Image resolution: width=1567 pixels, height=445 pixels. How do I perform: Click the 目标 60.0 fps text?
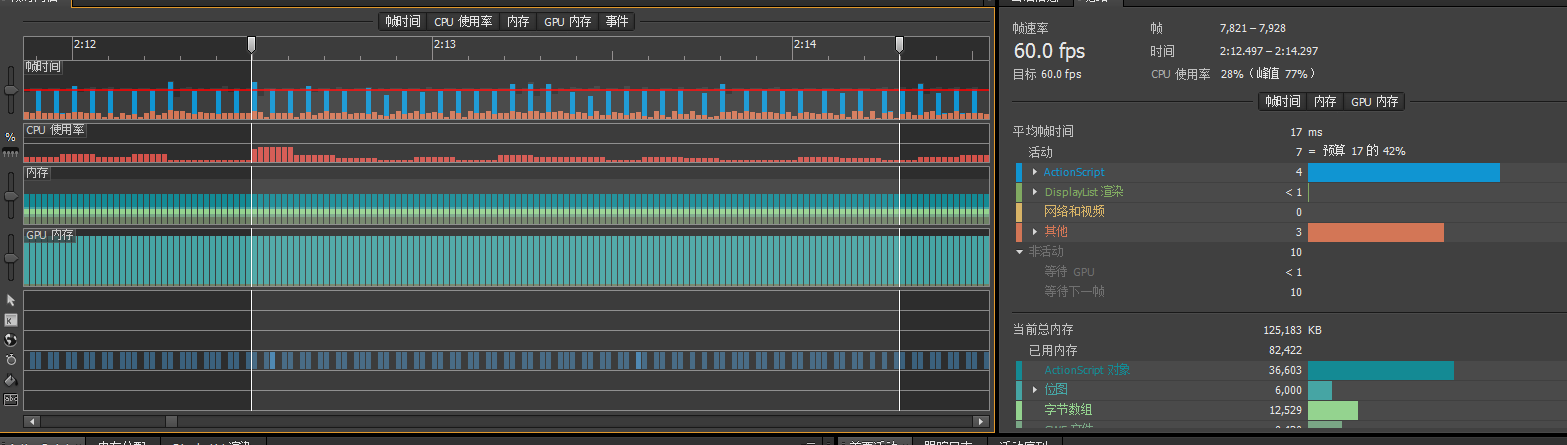pyautogui.click(x=1047, y=74)
